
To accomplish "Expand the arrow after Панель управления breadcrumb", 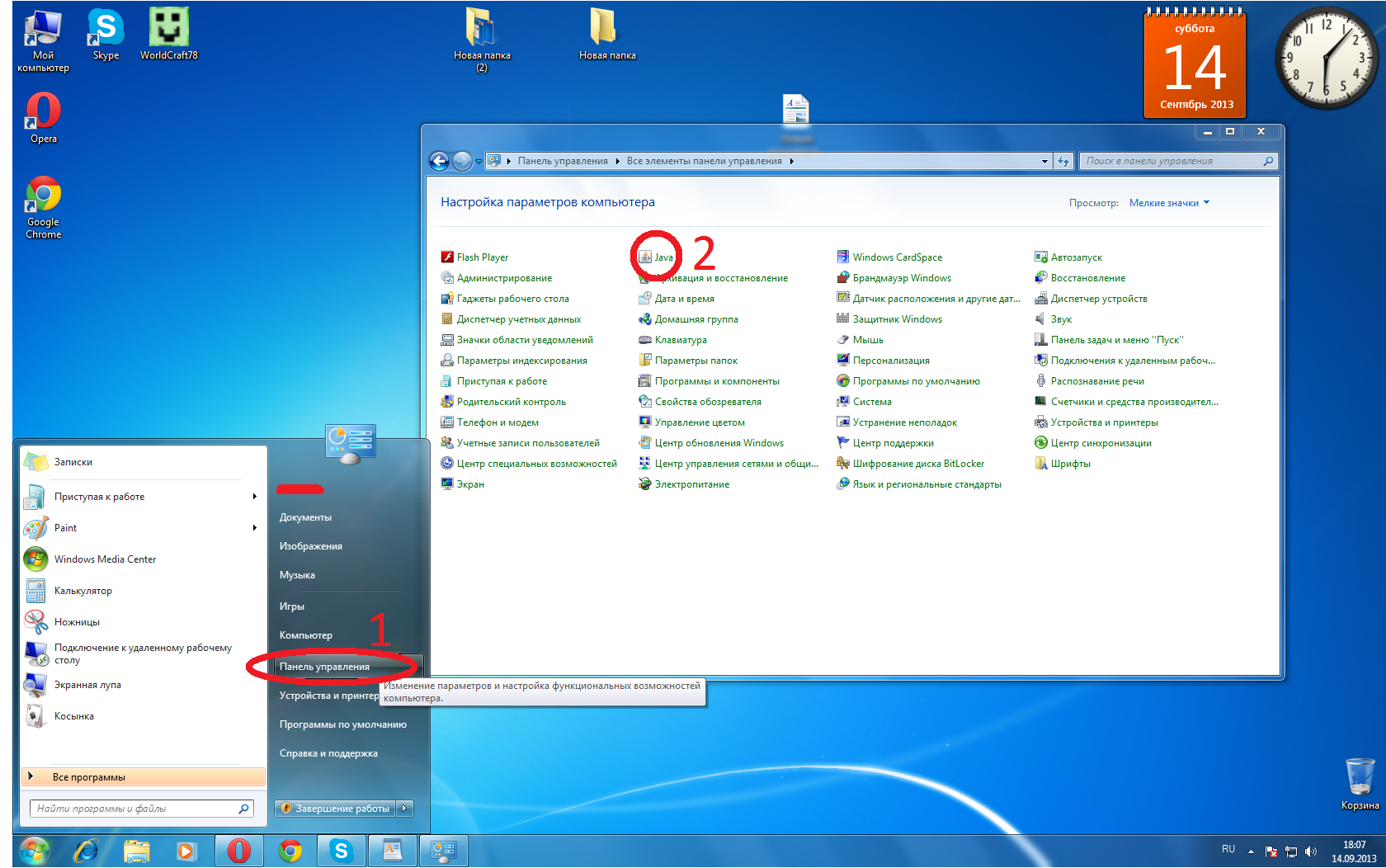I will click(617, 161).
